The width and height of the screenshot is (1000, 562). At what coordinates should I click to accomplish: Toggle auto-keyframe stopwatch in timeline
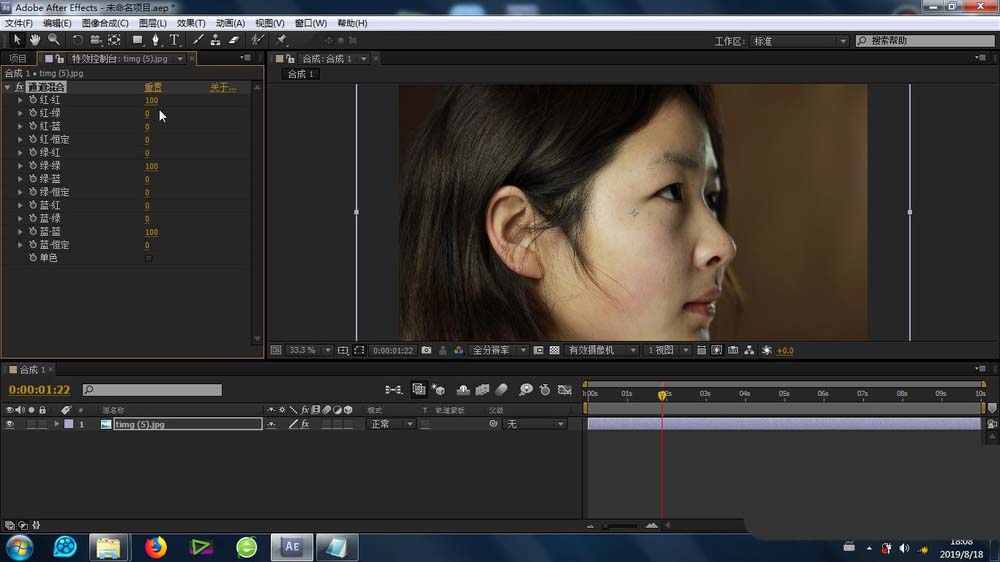click(545, 390)
